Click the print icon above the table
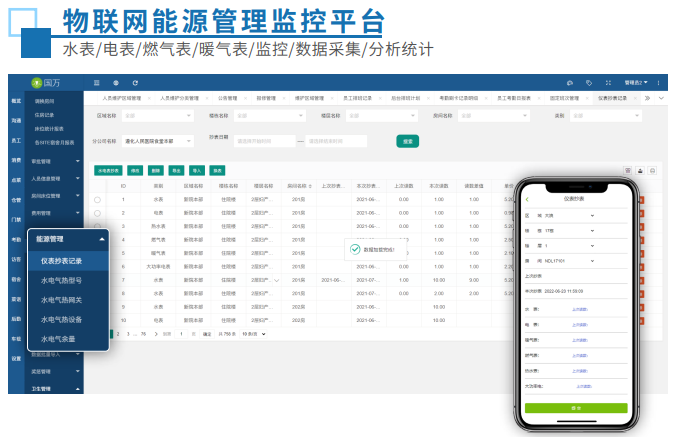The image size is (681, 437). pos(652,170)
